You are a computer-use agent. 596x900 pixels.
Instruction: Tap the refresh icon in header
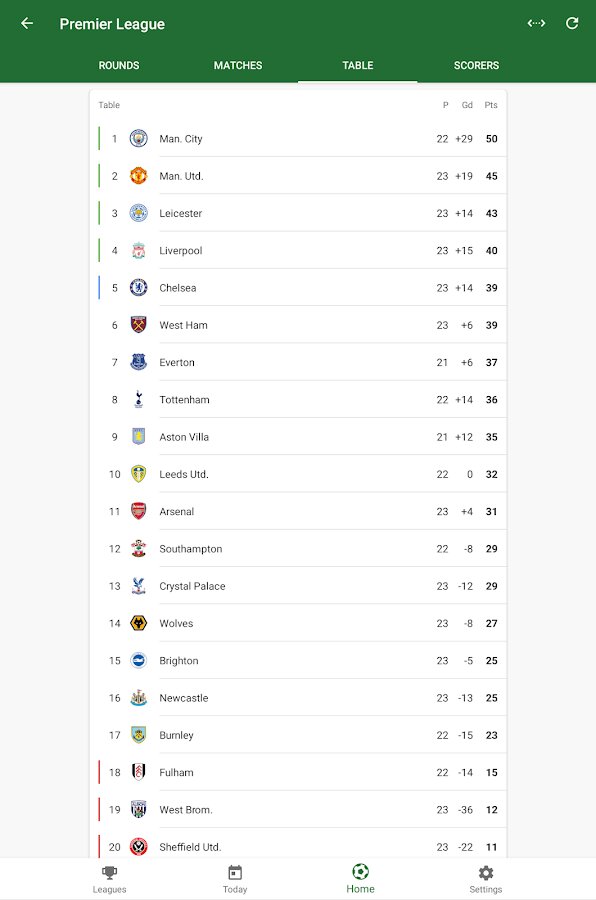pos(572,24)
